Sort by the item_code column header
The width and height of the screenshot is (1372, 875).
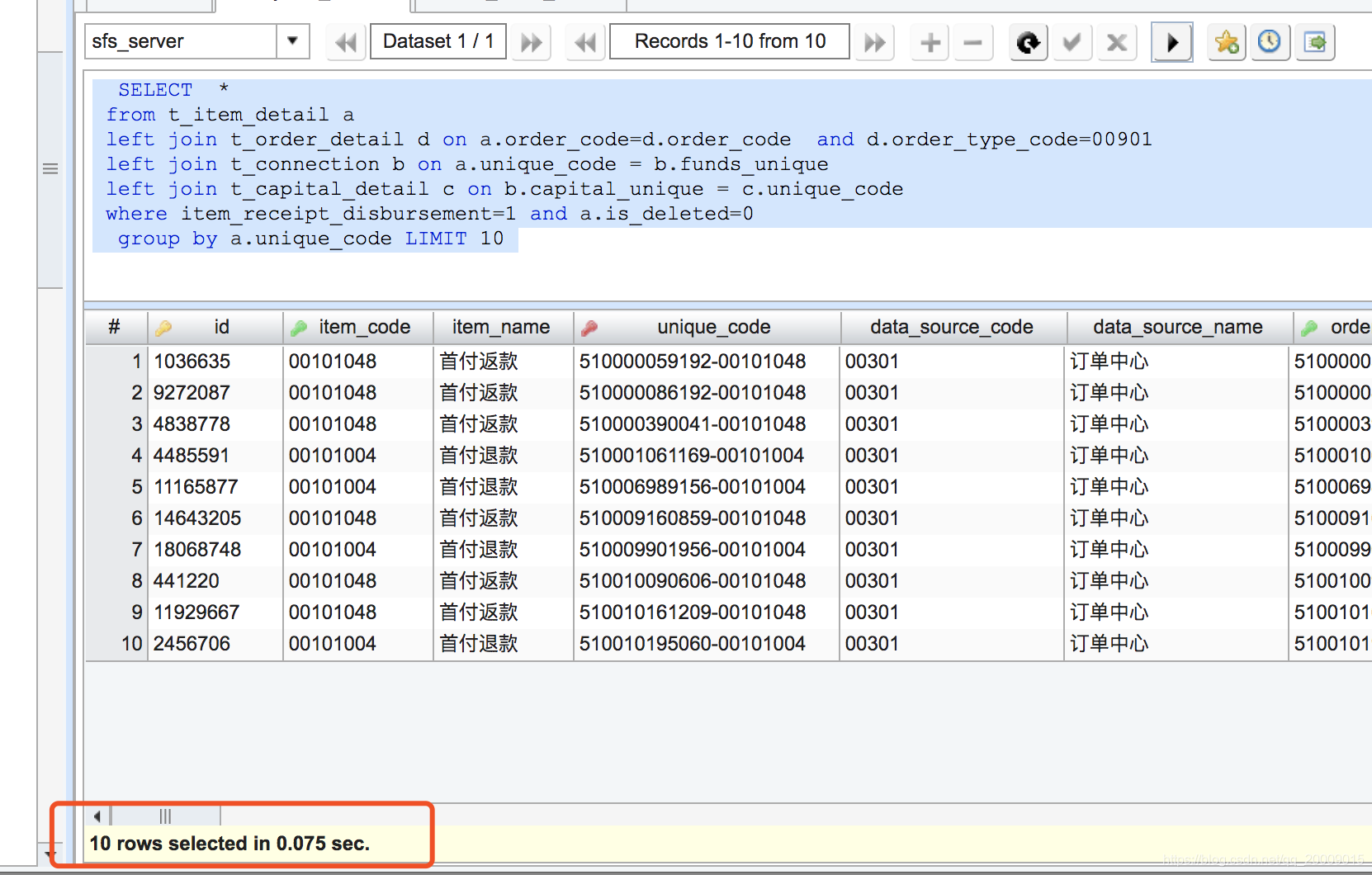pyautogui.click(x=358, y=328)
